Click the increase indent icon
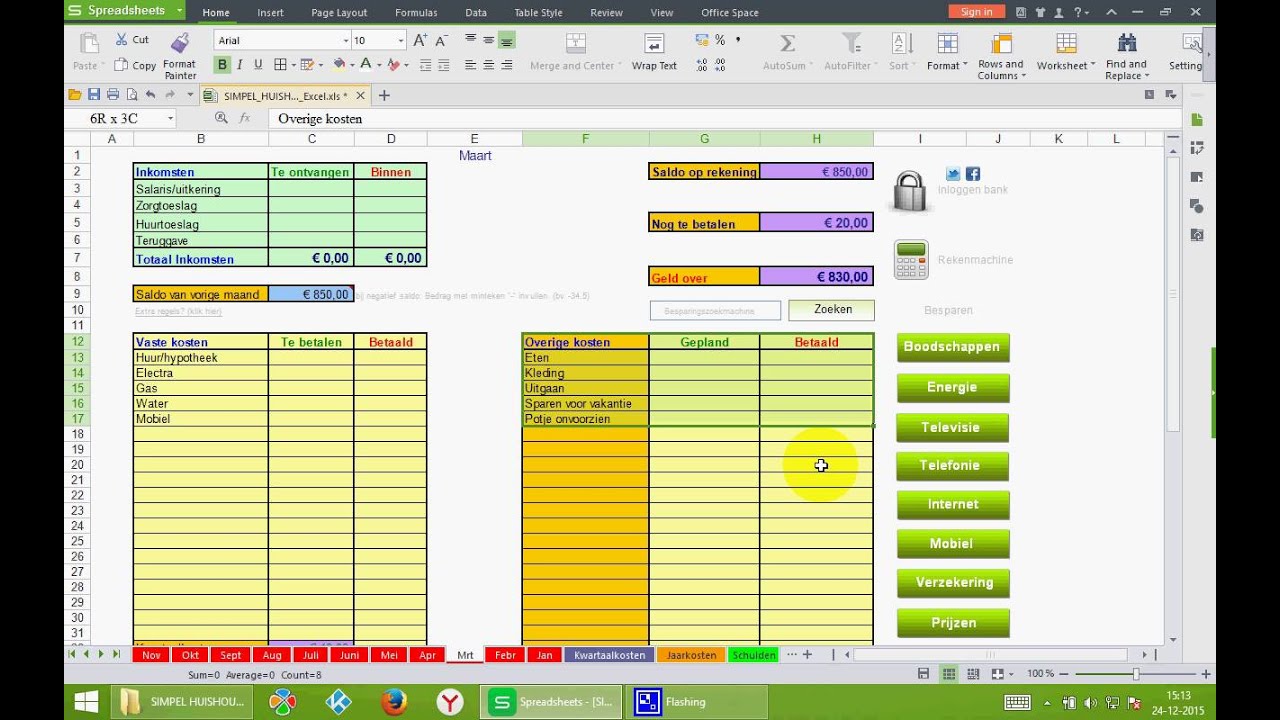Image resolution: width=1280 pixels, height=720 pixels. pyautogui.click(x=444, y=65)
